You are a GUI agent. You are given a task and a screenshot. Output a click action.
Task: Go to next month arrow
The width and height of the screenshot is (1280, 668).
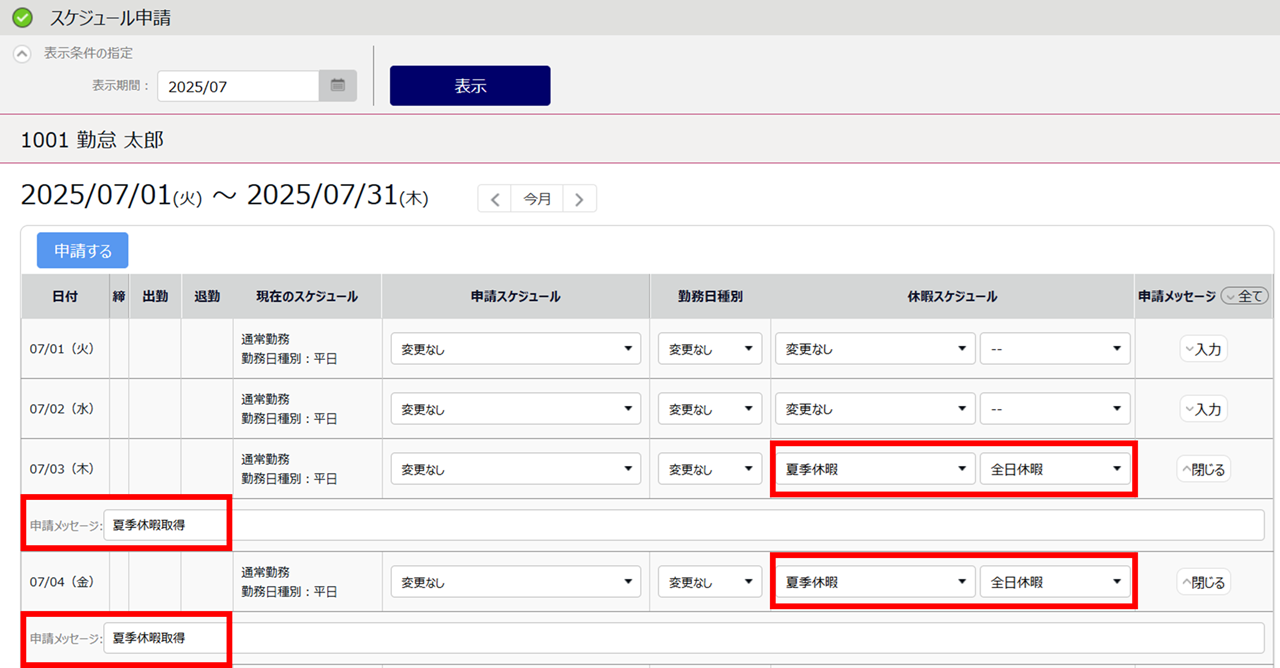point(579,198)
